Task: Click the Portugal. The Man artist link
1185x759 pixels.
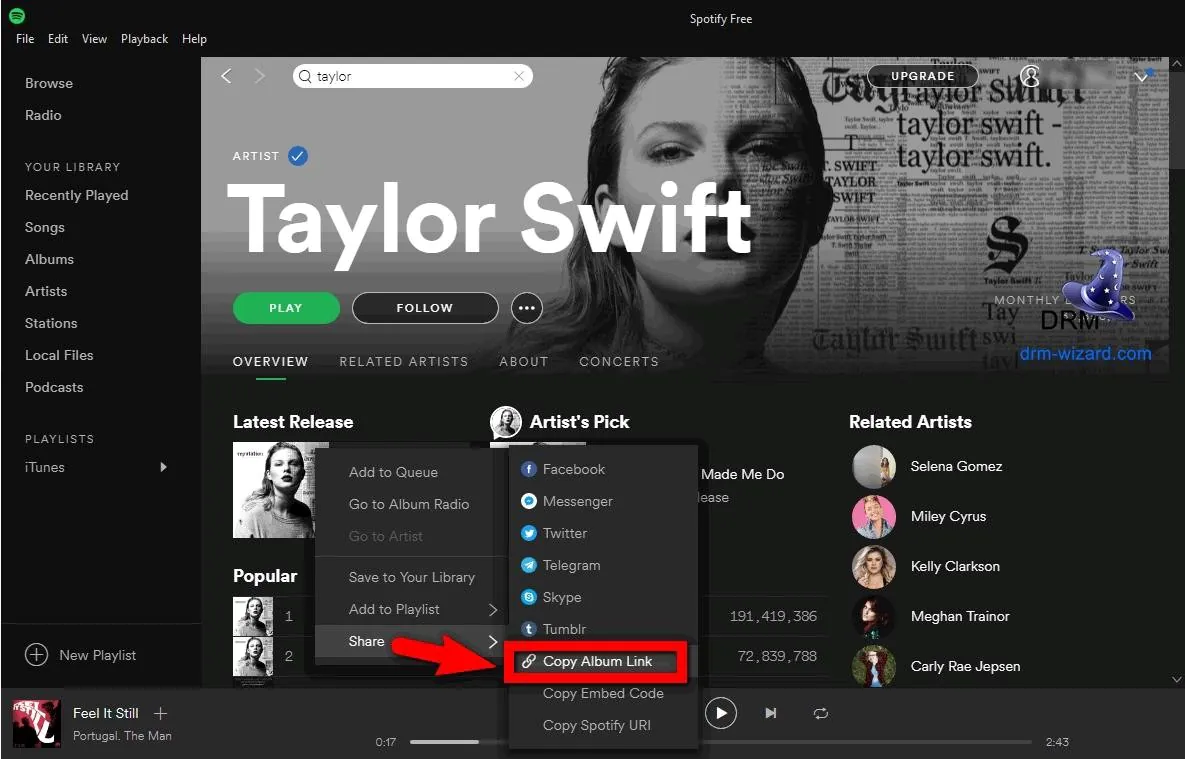Action: pyautogui.click(x=122, y=736)
